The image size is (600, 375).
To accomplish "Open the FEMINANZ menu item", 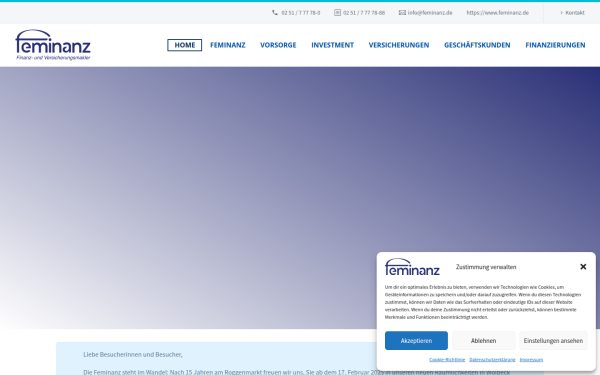I will click(x=228, y=45).
